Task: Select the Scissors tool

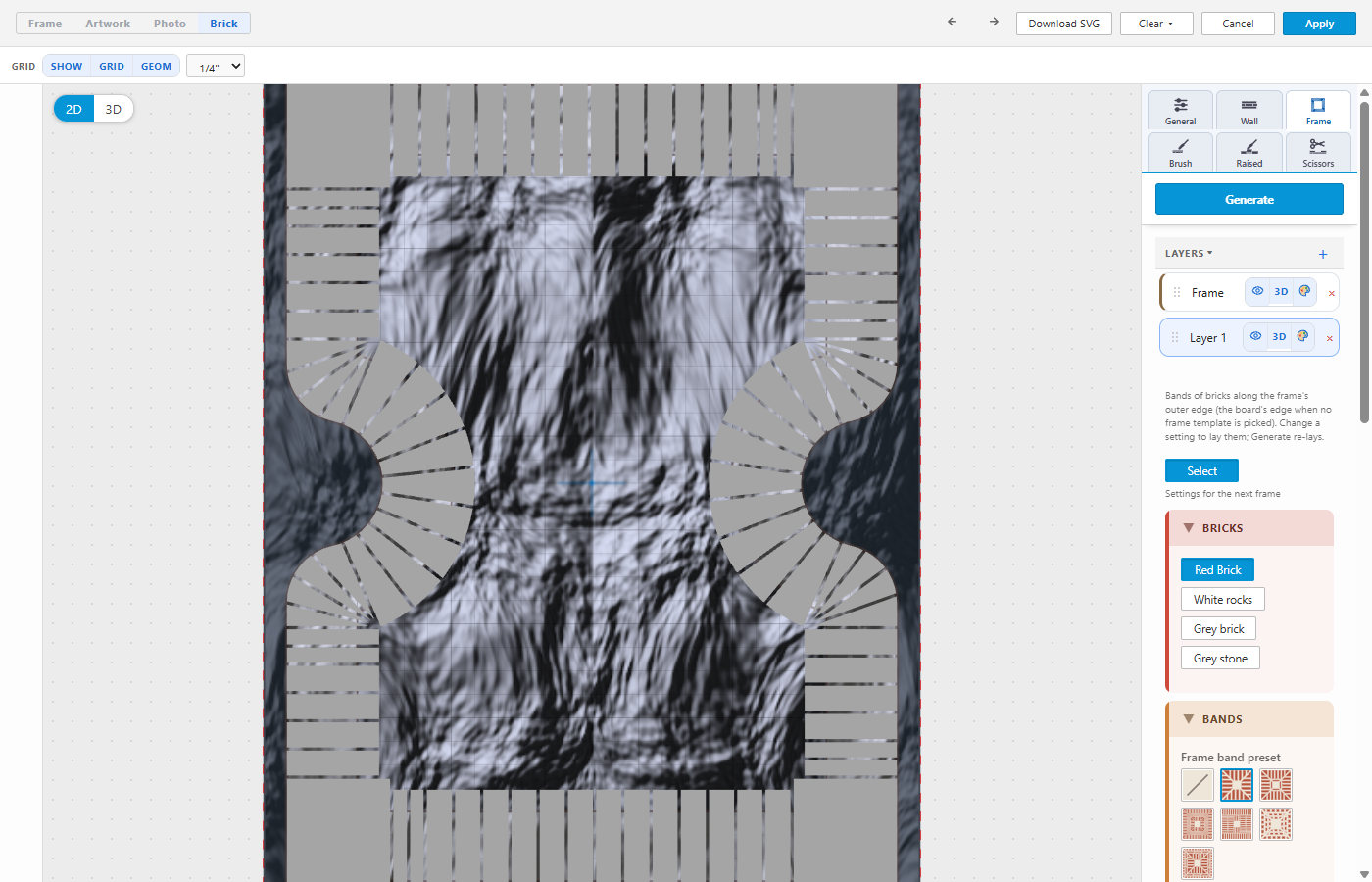Action: coord(1318,153)
